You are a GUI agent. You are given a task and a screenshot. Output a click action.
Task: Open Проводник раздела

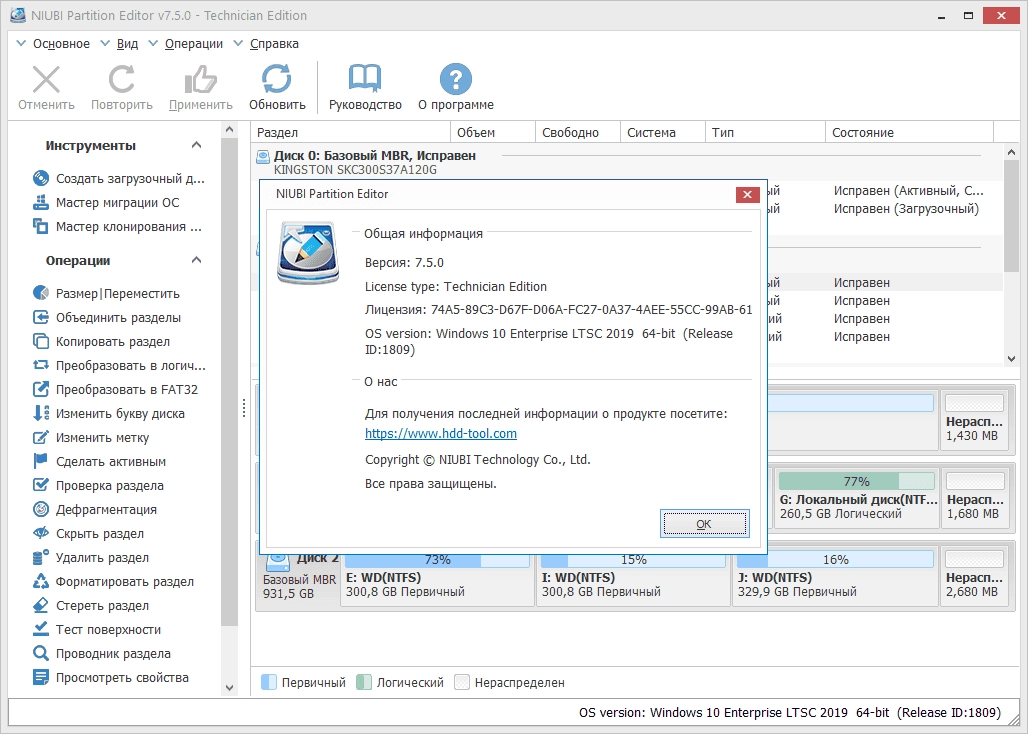pos(102,653)
